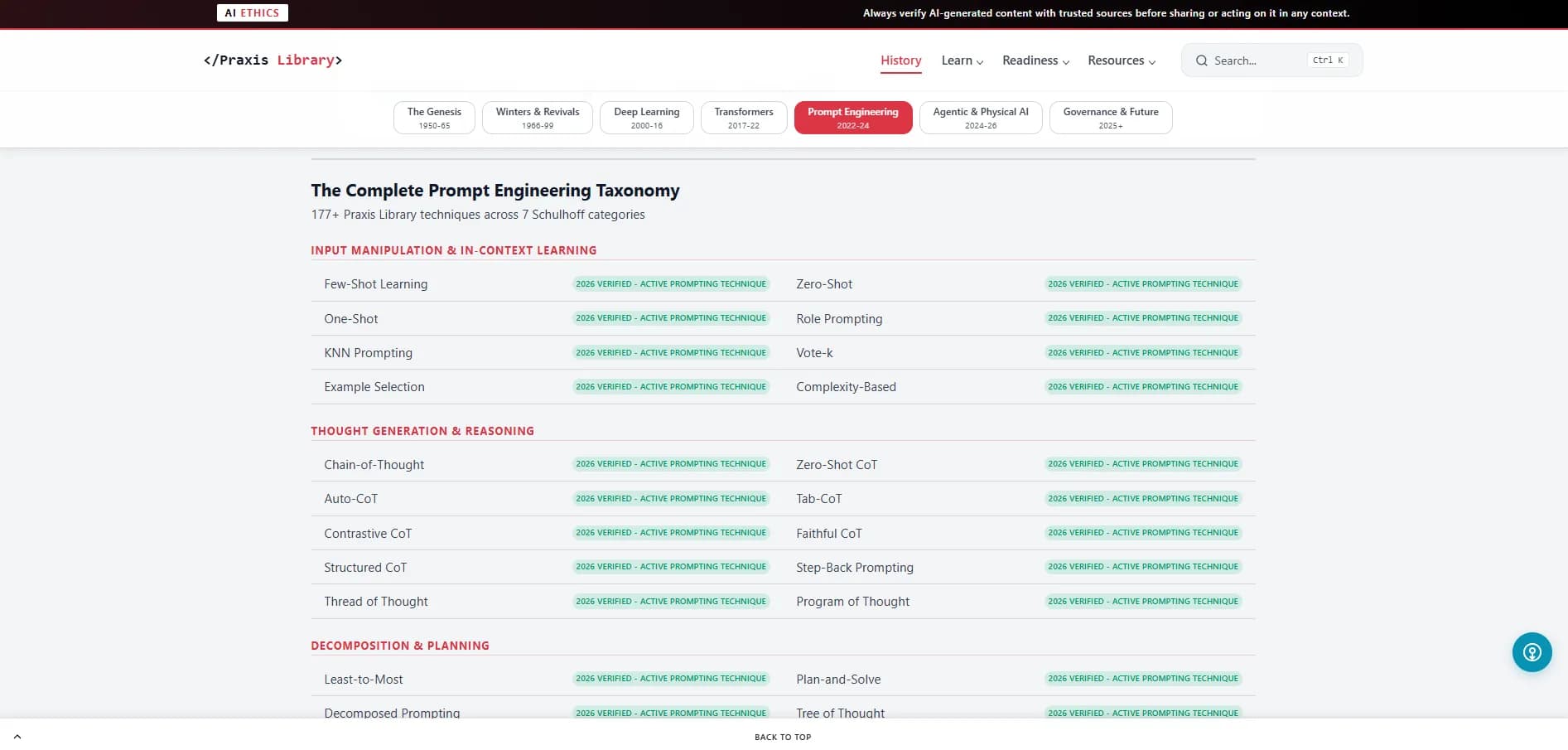Select the Transformers 2017-22 tab
This screenshot has height=750, width=1568.
point(743,118)
